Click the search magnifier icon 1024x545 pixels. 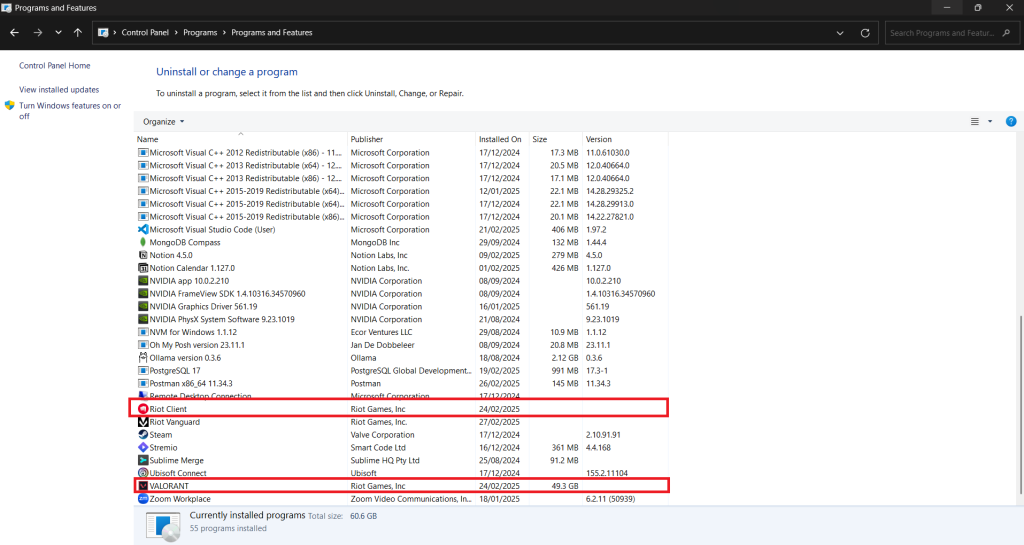(x=1006, y=33)
